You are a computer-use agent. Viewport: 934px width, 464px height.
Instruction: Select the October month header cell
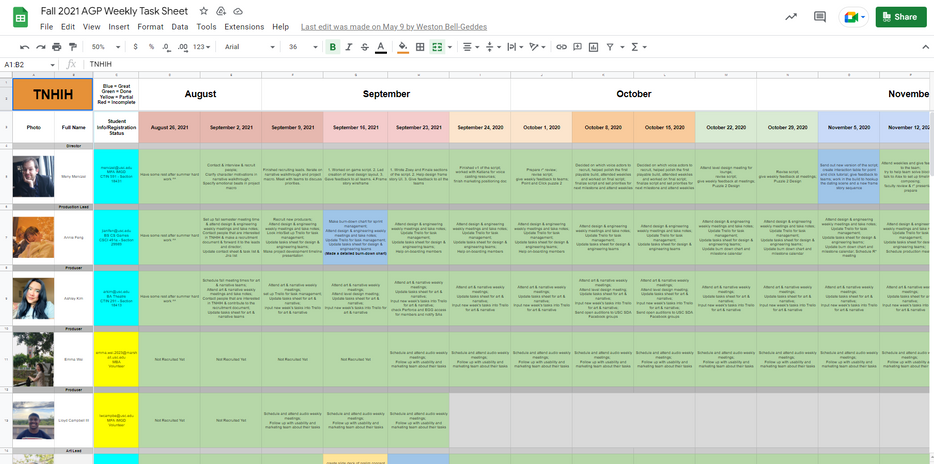tap(634, 94)
